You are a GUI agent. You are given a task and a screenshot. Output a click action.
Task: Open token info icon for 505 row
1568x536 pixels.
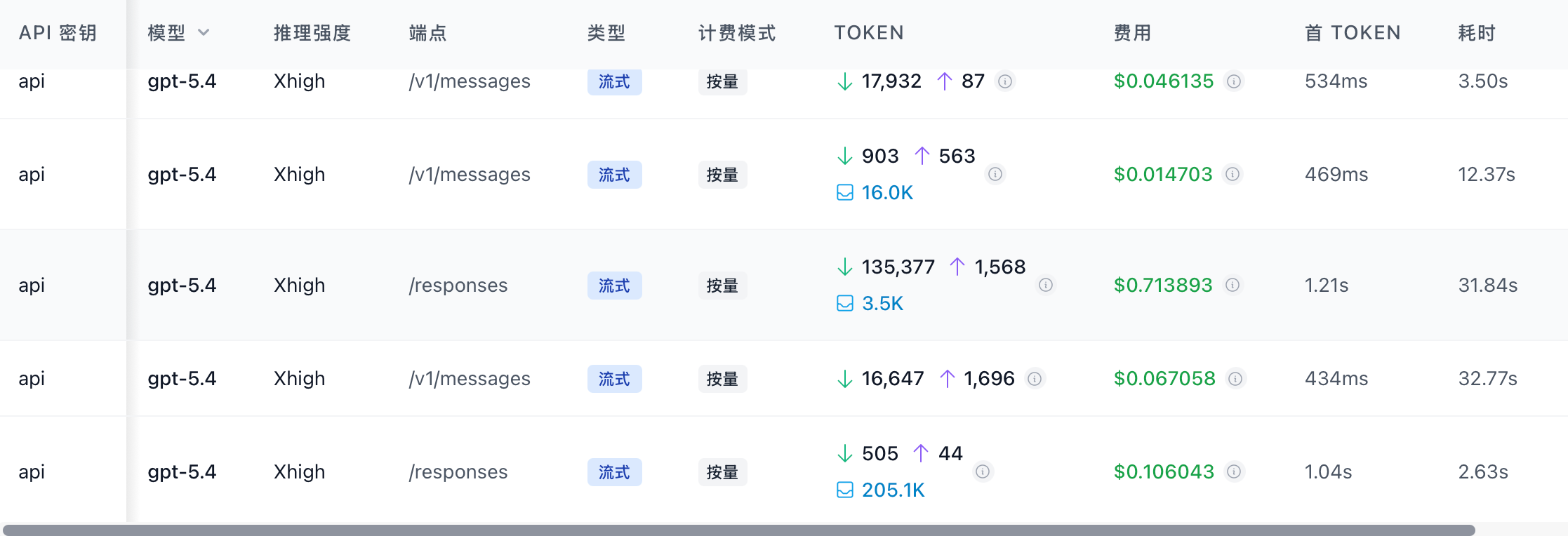coord(983,471)
